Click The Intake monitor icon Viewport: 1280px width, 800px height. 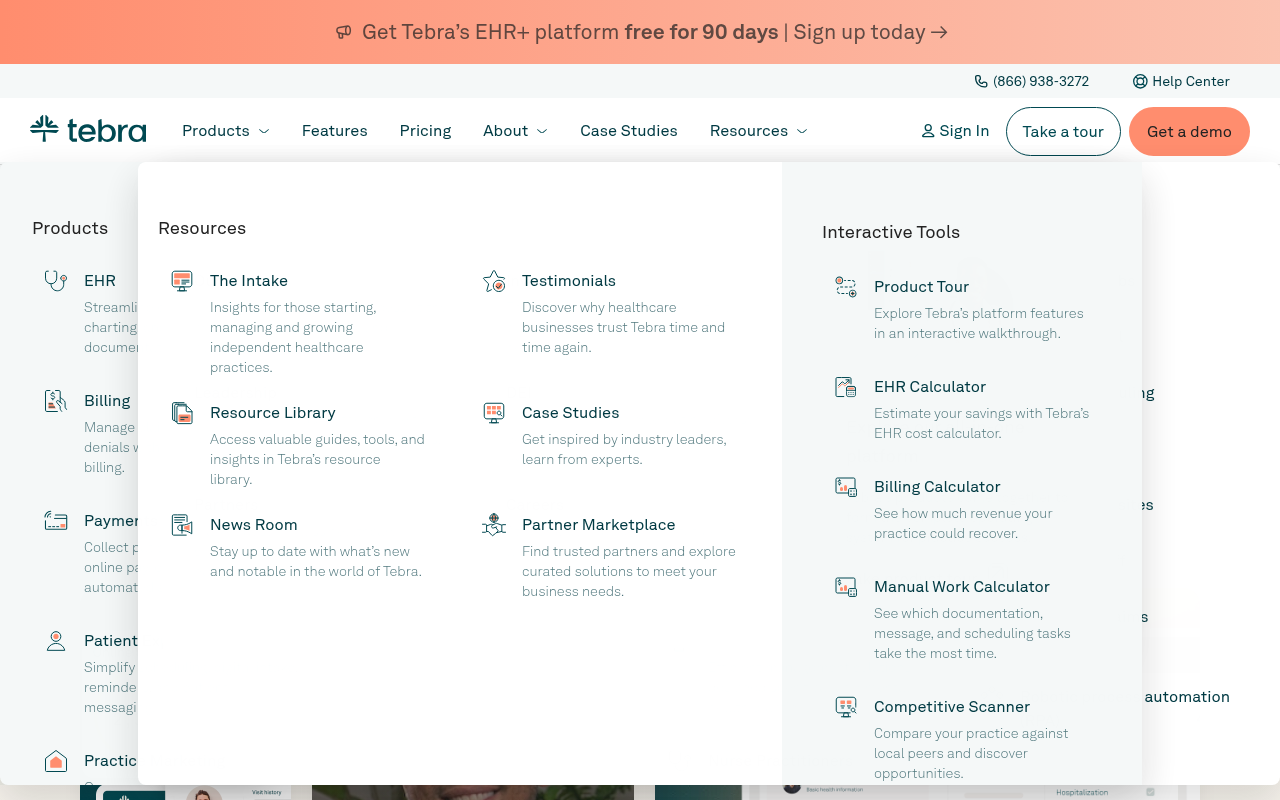pyautogui.click(x=182, y=281)
